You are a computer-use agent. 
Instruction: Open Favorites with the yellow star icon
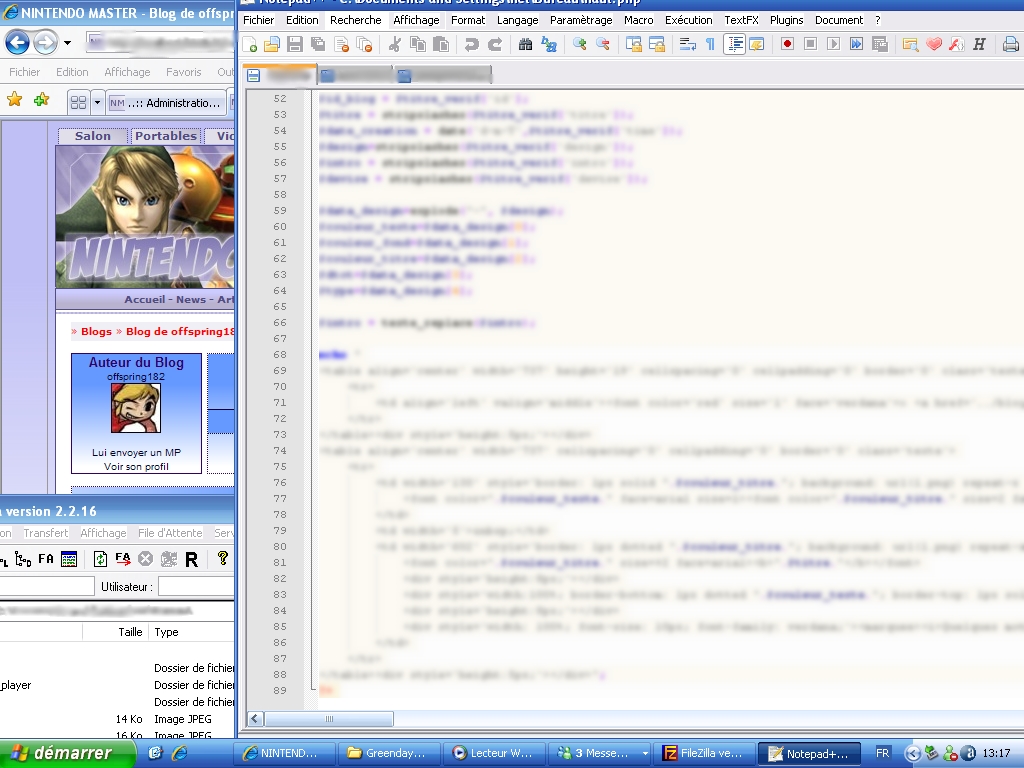[x=14, y=99]
